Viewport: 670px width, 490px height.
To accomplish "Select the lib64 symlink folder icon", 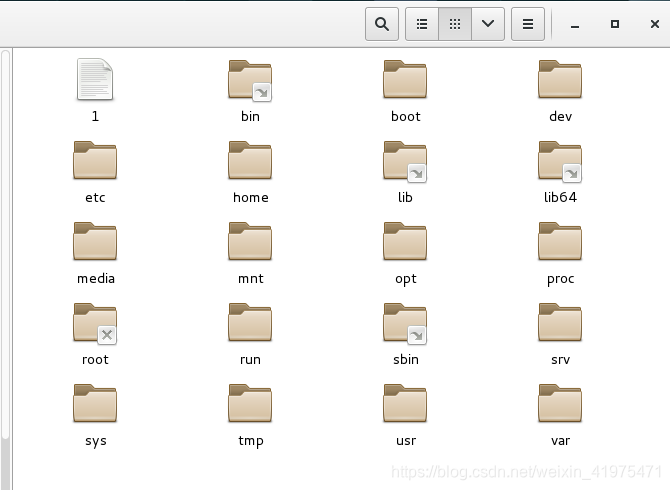I will coord(560,161).
